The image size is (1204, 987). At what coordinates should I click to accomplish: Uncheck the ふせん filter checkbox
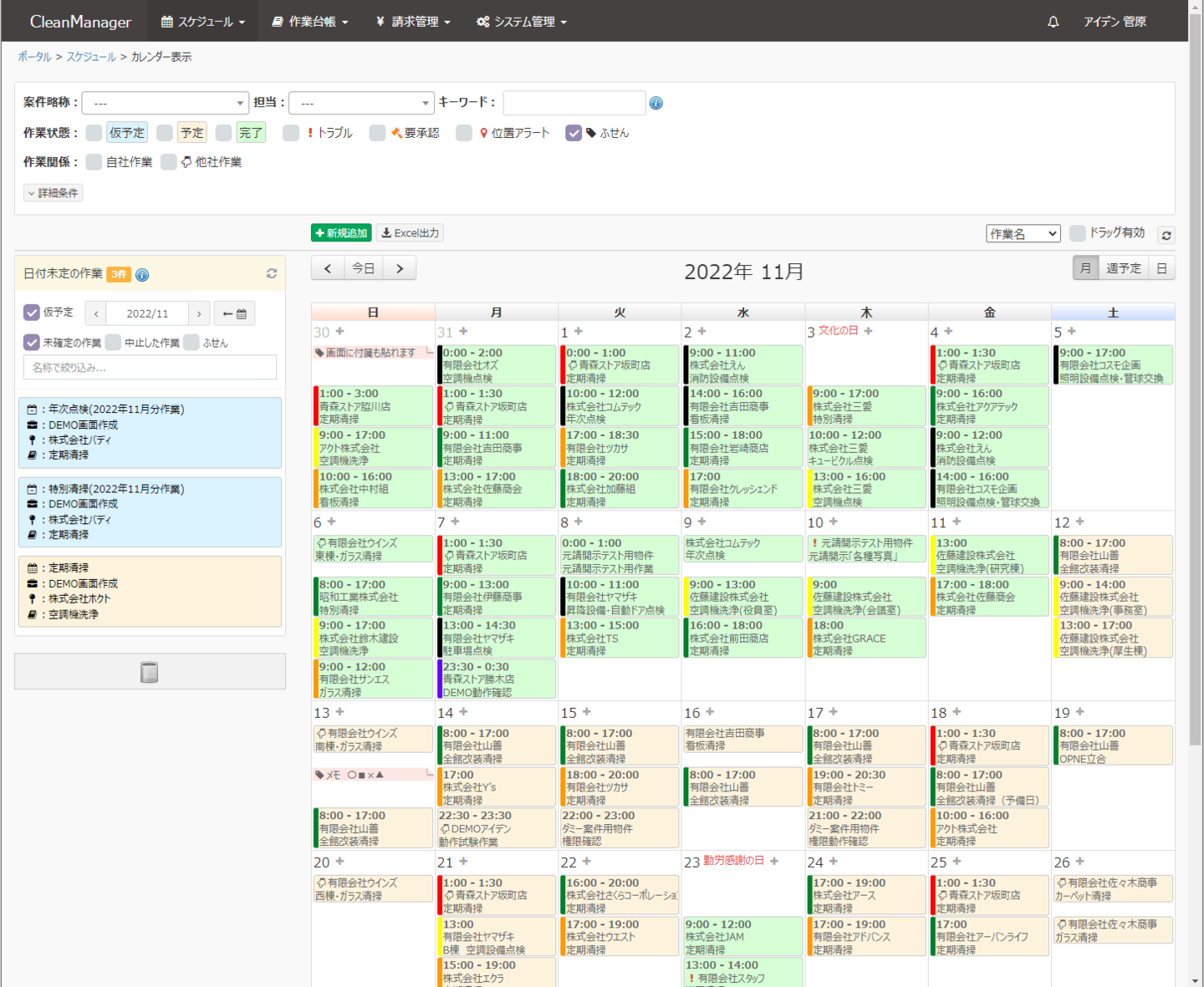point(574,133)
